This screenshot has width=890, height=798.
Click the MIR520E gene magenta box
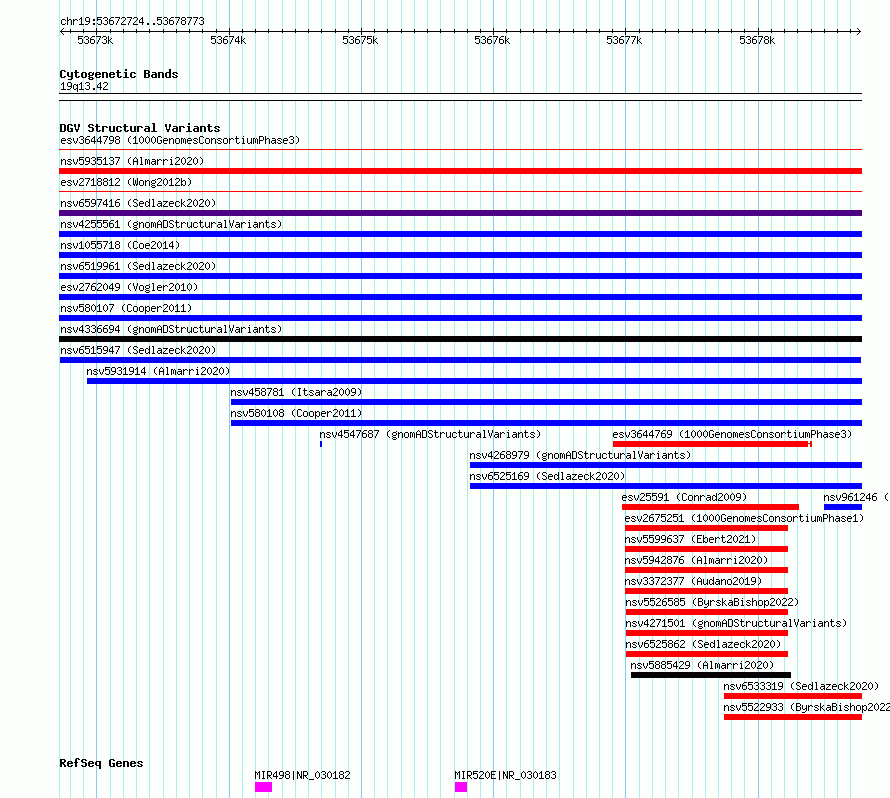(461, 787)
